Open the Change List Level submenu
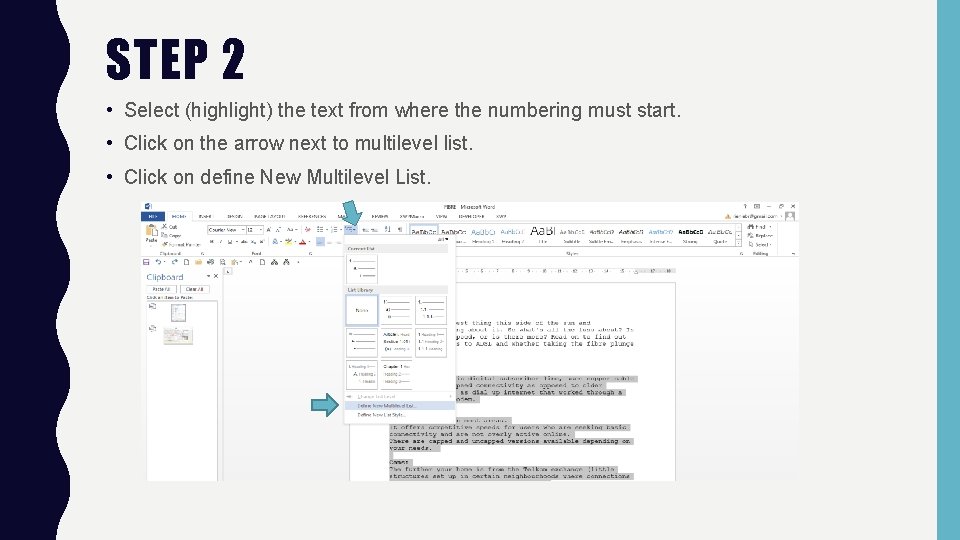The height and width of the screenshot is (540, 960). coord(399,397)
